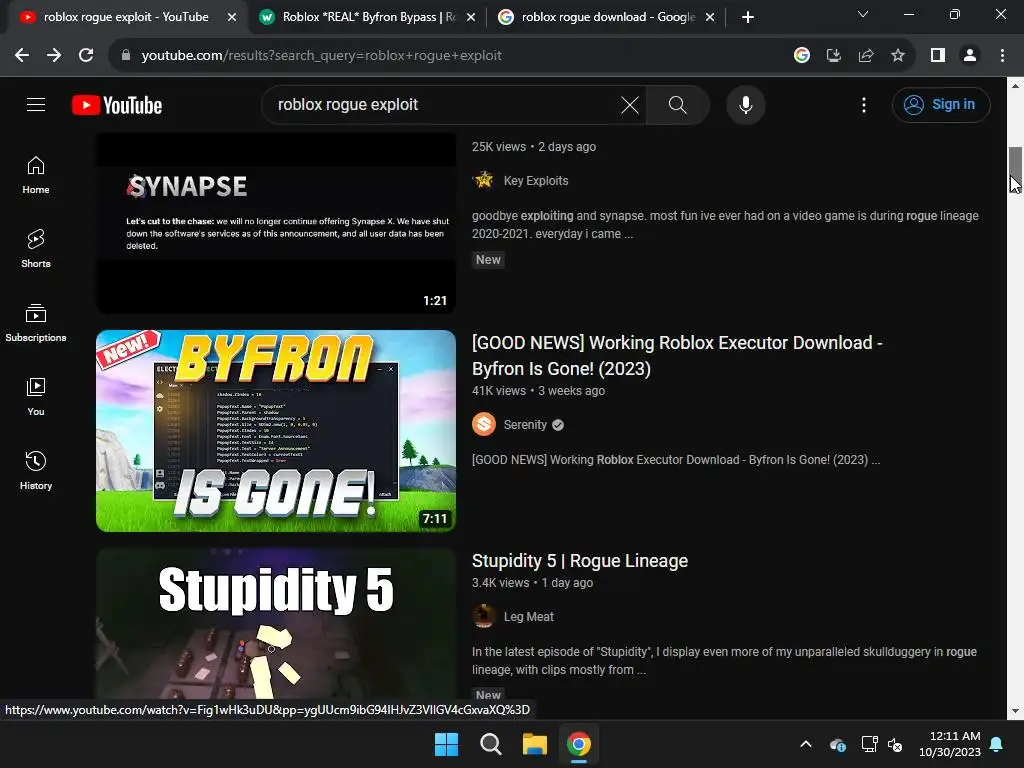
Task: Open You section in sidebar
Action: coord(36,397)
